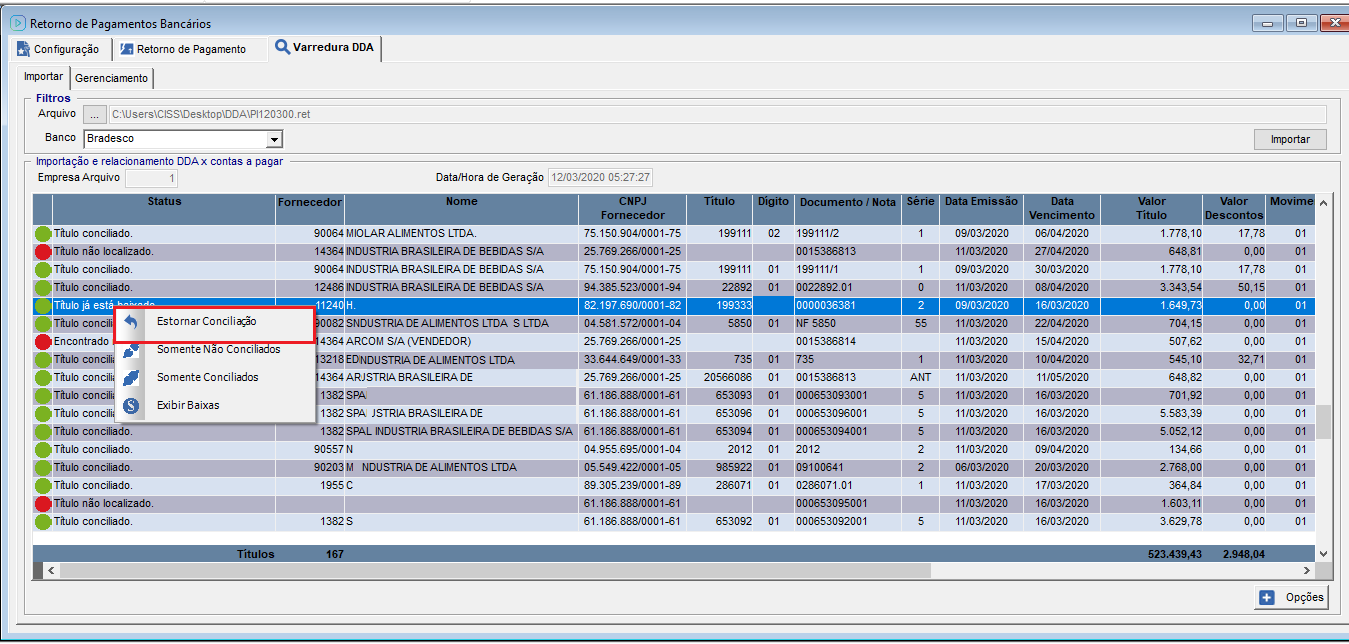Choose Exibir Baixas from context menu
1349x644 pixels.
click(187, 406)
